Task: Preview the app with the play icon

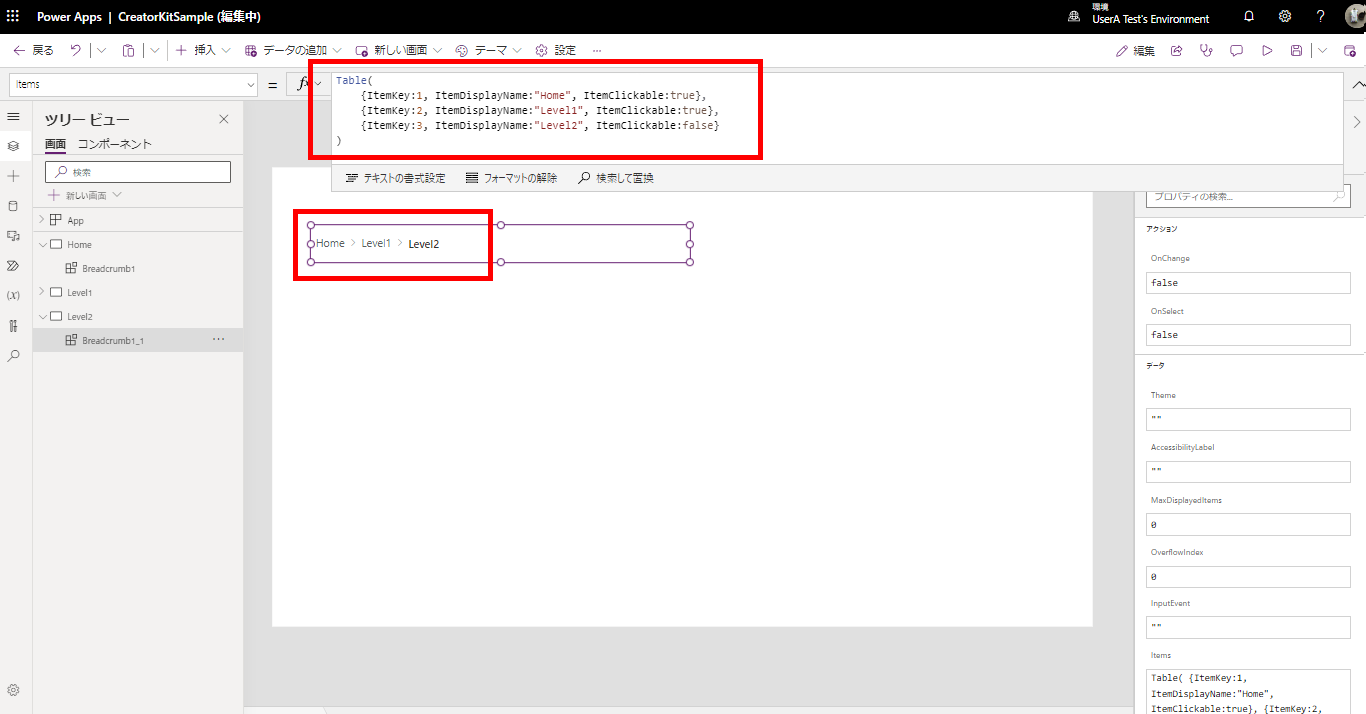Action: 1267,50
